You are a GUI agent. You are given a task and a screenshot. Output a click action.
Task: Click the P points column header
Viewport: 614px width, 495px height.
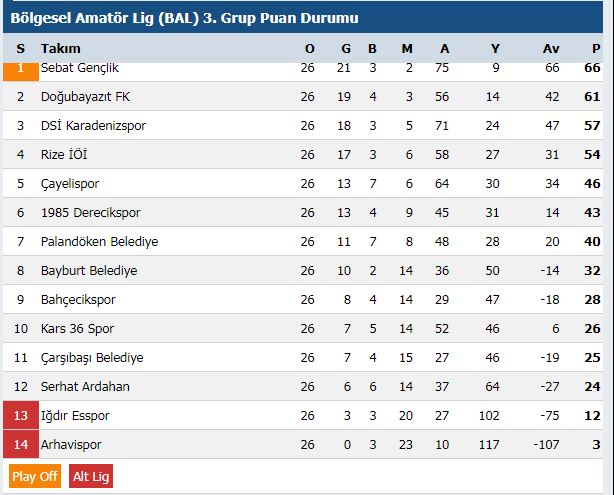click(596, 49)
